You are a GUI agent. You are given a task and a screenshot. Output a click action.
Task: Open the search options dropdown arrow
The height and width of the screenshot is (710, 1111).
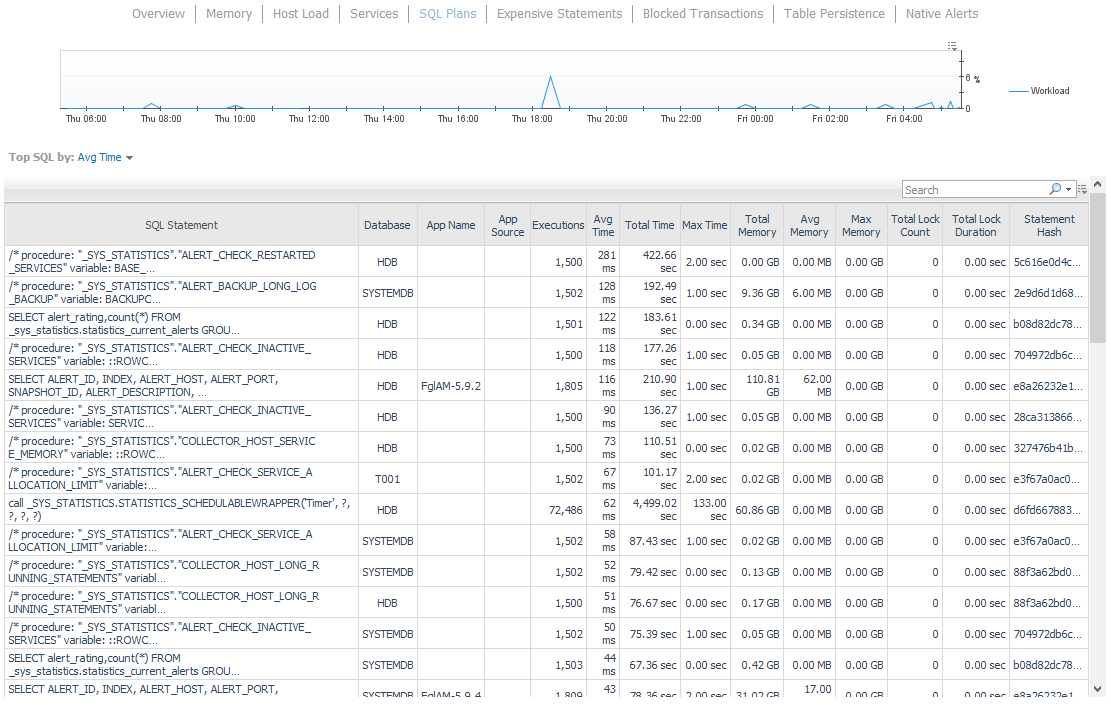click(1068, 188)
